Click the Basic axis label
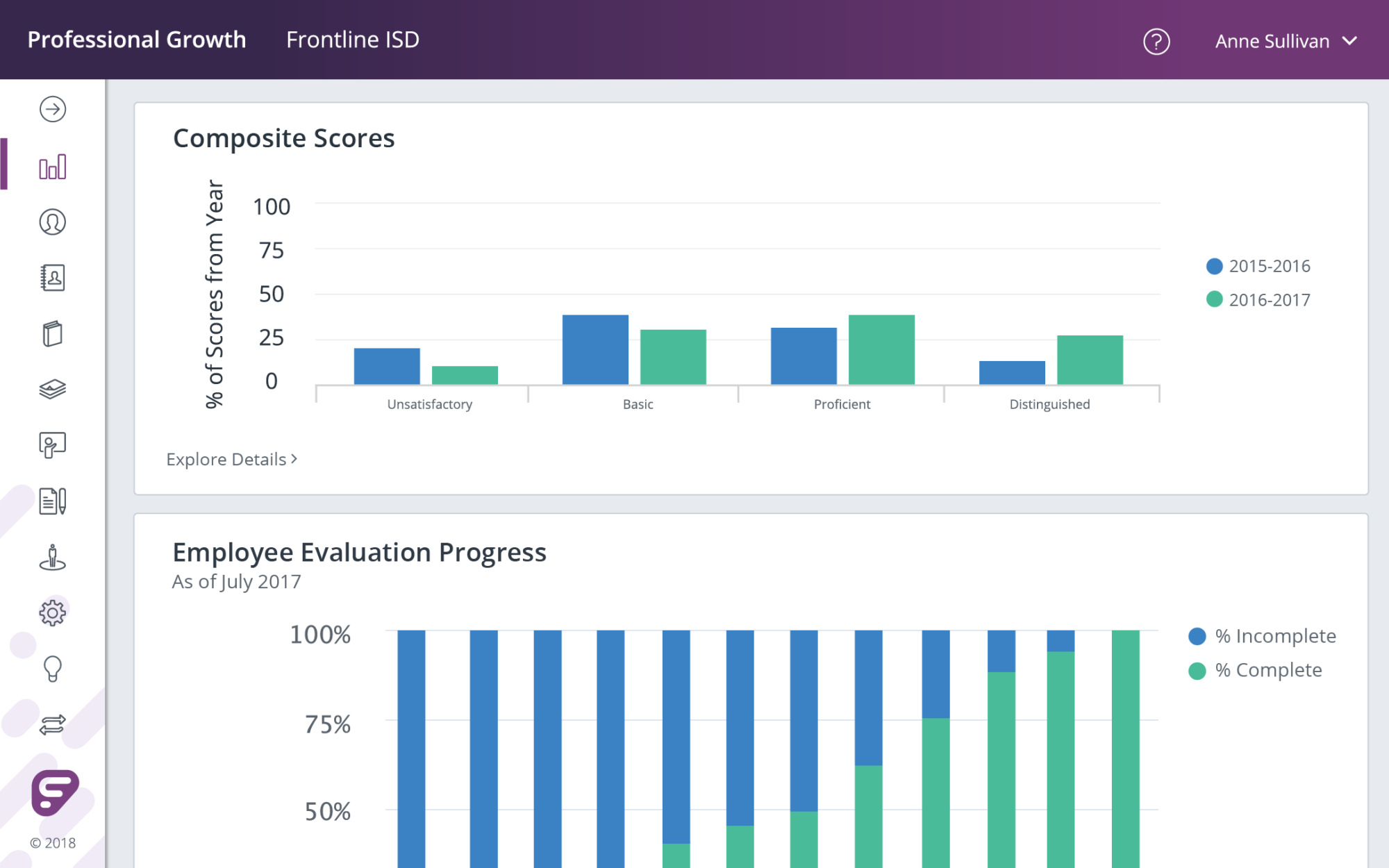Viewport: 1389px width, 868px height. point(638,404)
